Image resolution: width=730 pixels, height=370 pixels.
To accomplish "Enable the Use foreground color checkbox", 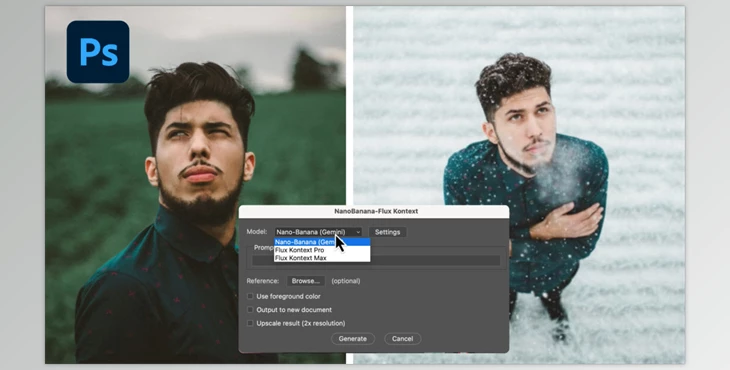I will [x=250, y=296].
